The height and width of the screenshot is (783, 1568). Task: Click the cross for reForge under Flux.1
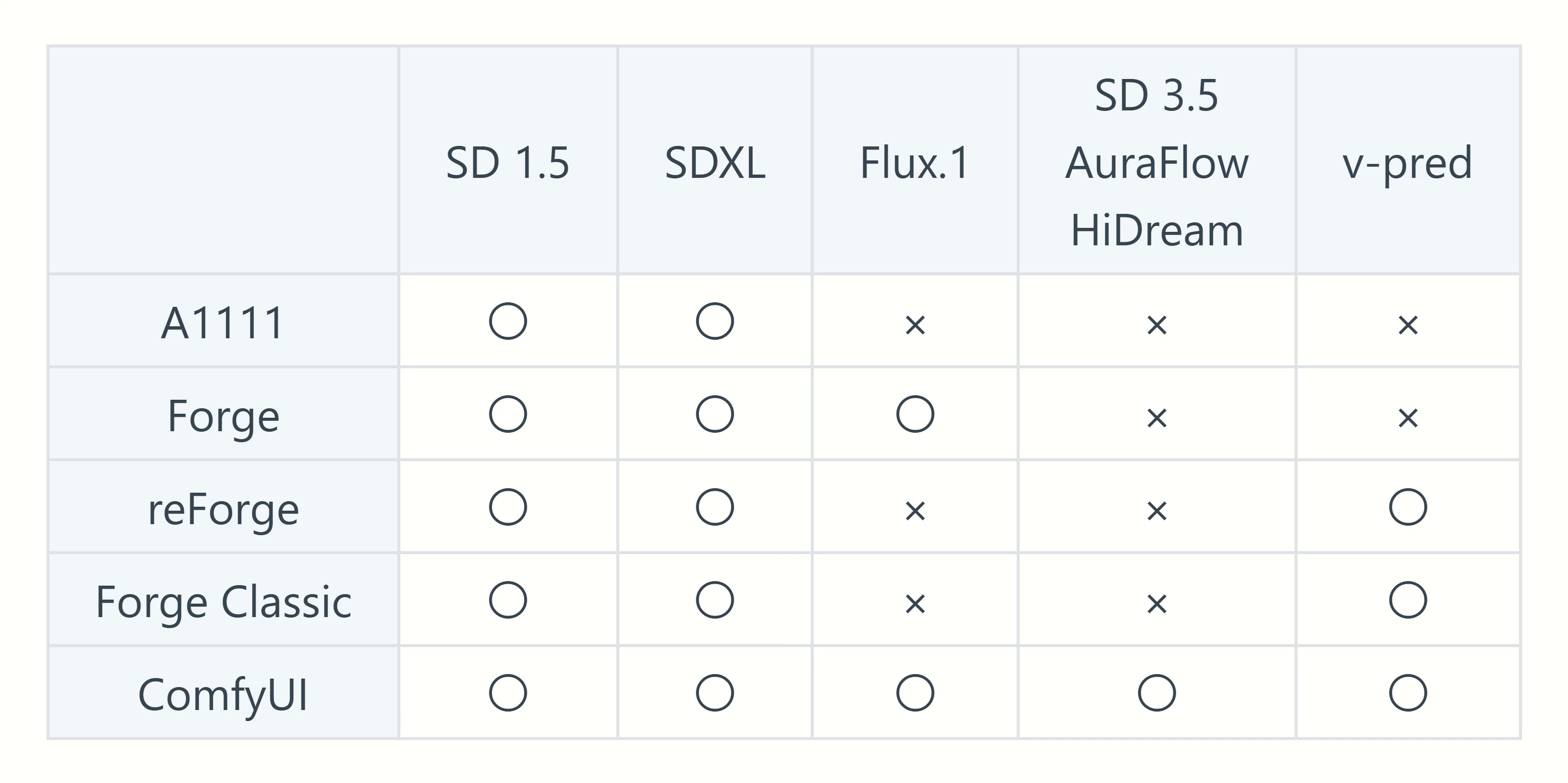915,511
